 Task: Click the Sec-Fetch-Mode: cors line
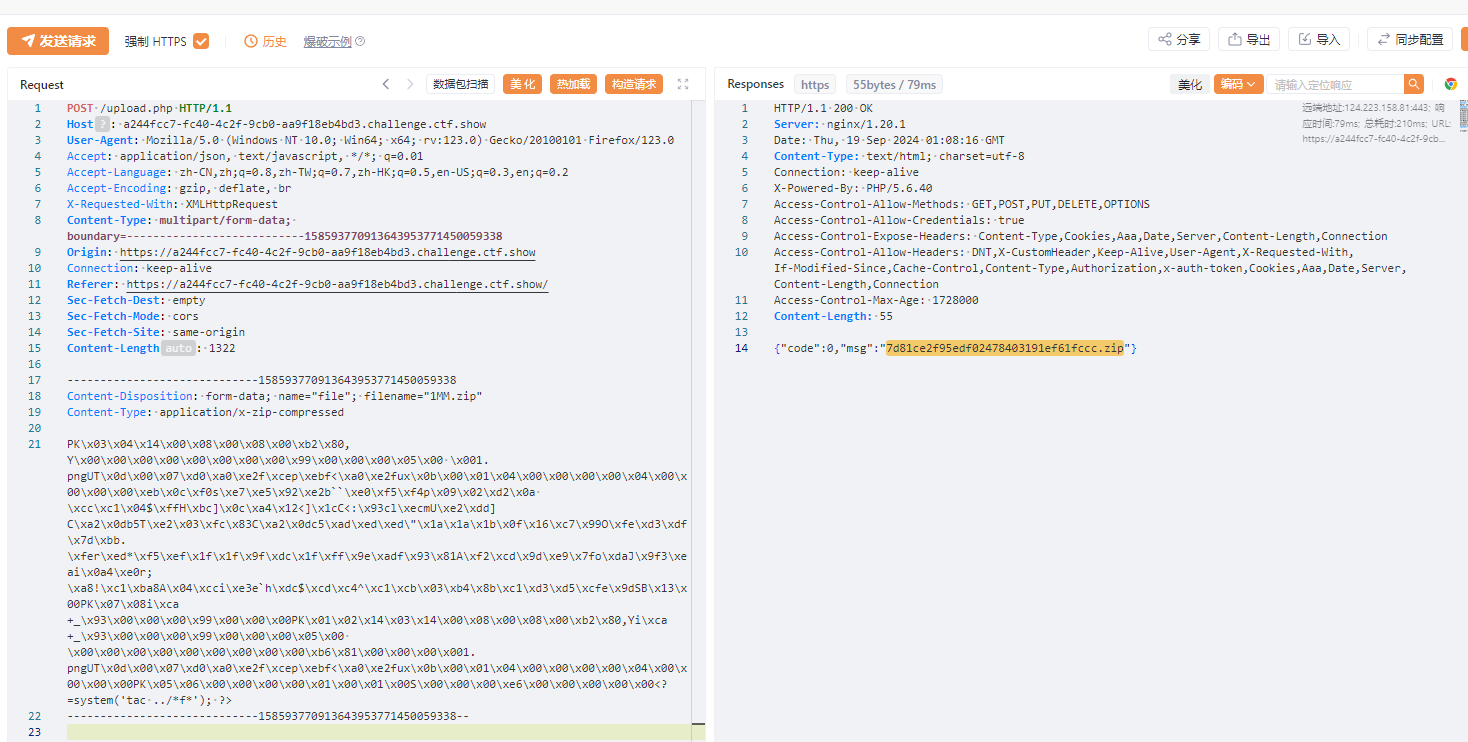pyautogui.click(x=132, y=316)
